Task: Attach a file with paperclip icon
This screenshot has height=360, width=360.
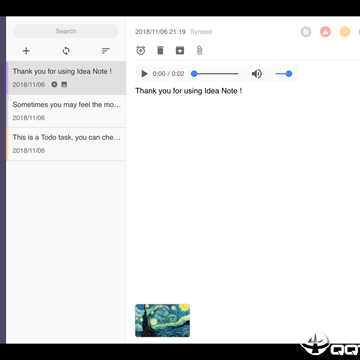Action: (199, 50)
